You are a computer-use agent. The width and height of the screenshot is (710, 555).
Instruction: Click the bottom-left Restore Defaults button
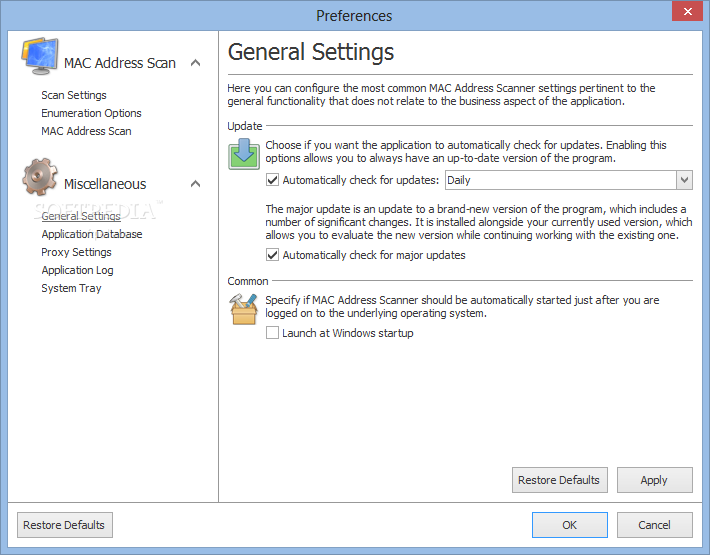(x=65, y=525)
